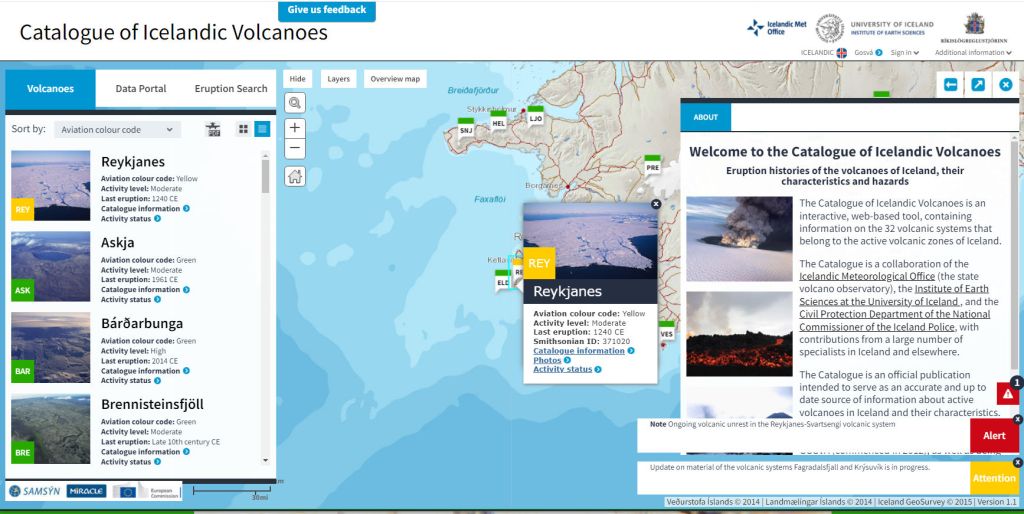Click the PDF export icon in list

pyautogui.click(x=213, y=129)
